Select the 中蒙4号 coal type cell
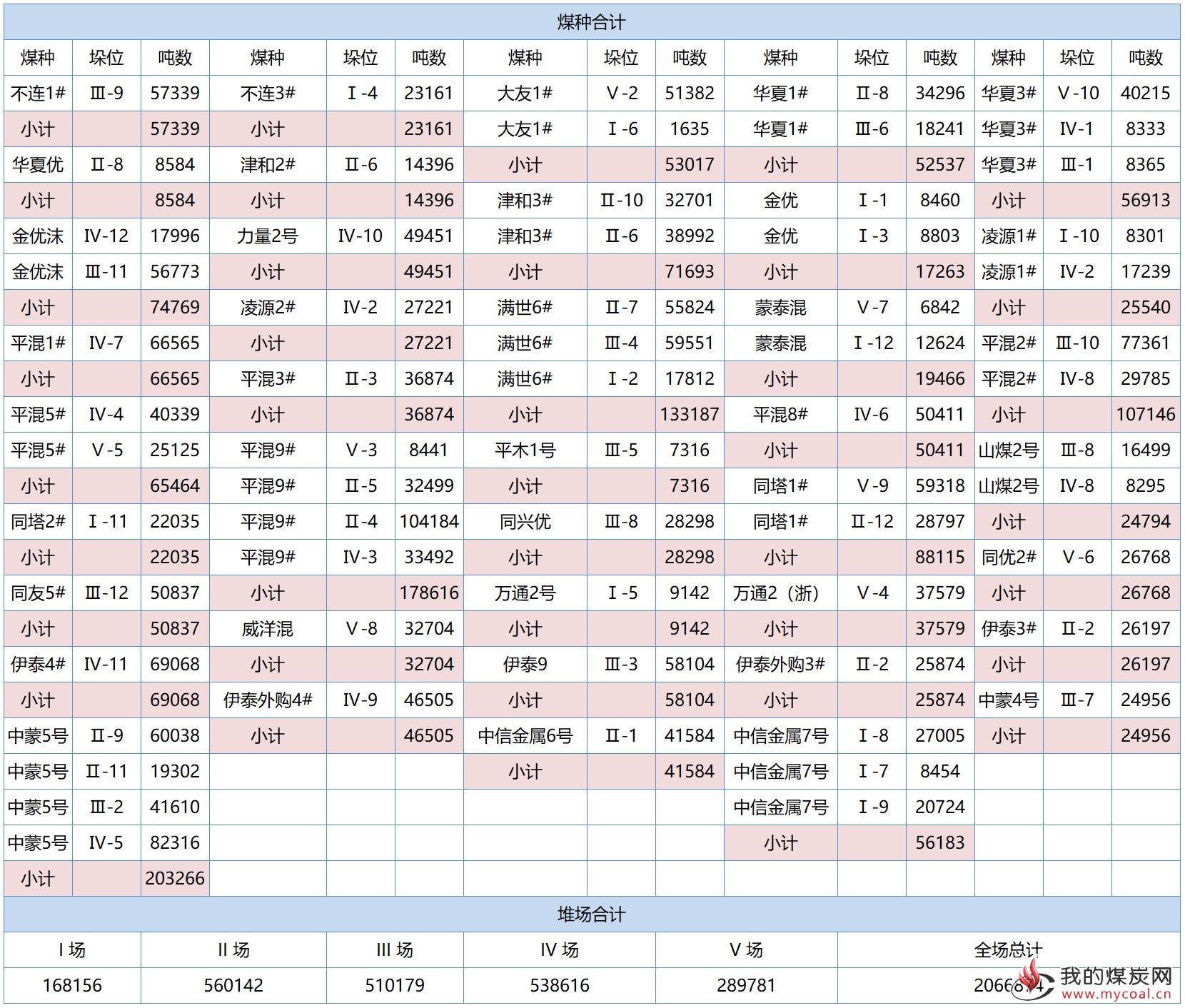The height and width of the screenshot is (1008, 1185). (x=1009, y=700)
